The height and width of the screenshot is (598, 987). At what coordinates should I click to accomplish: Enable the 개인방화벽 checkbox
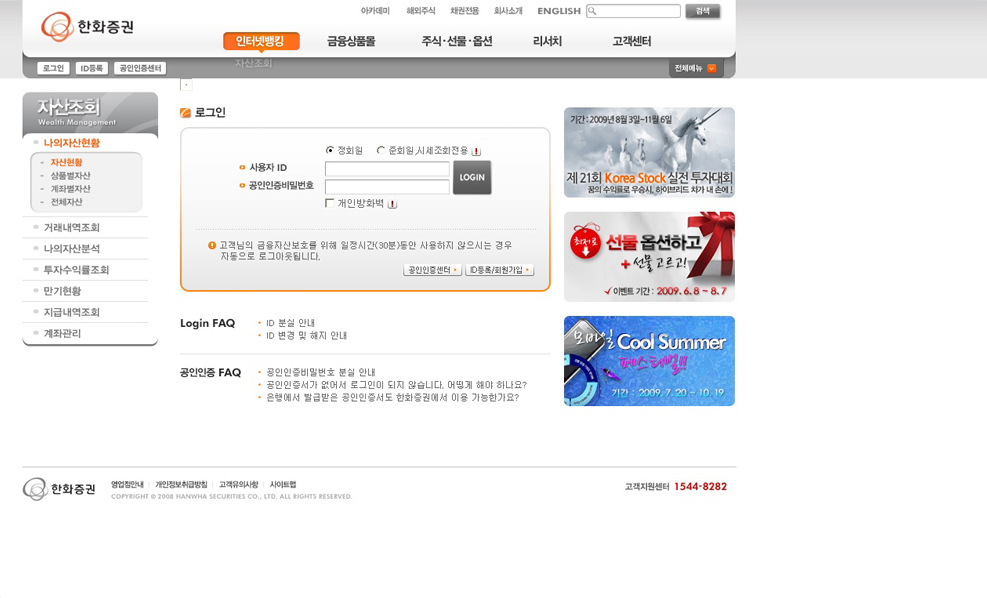click(x=330, y=204)
